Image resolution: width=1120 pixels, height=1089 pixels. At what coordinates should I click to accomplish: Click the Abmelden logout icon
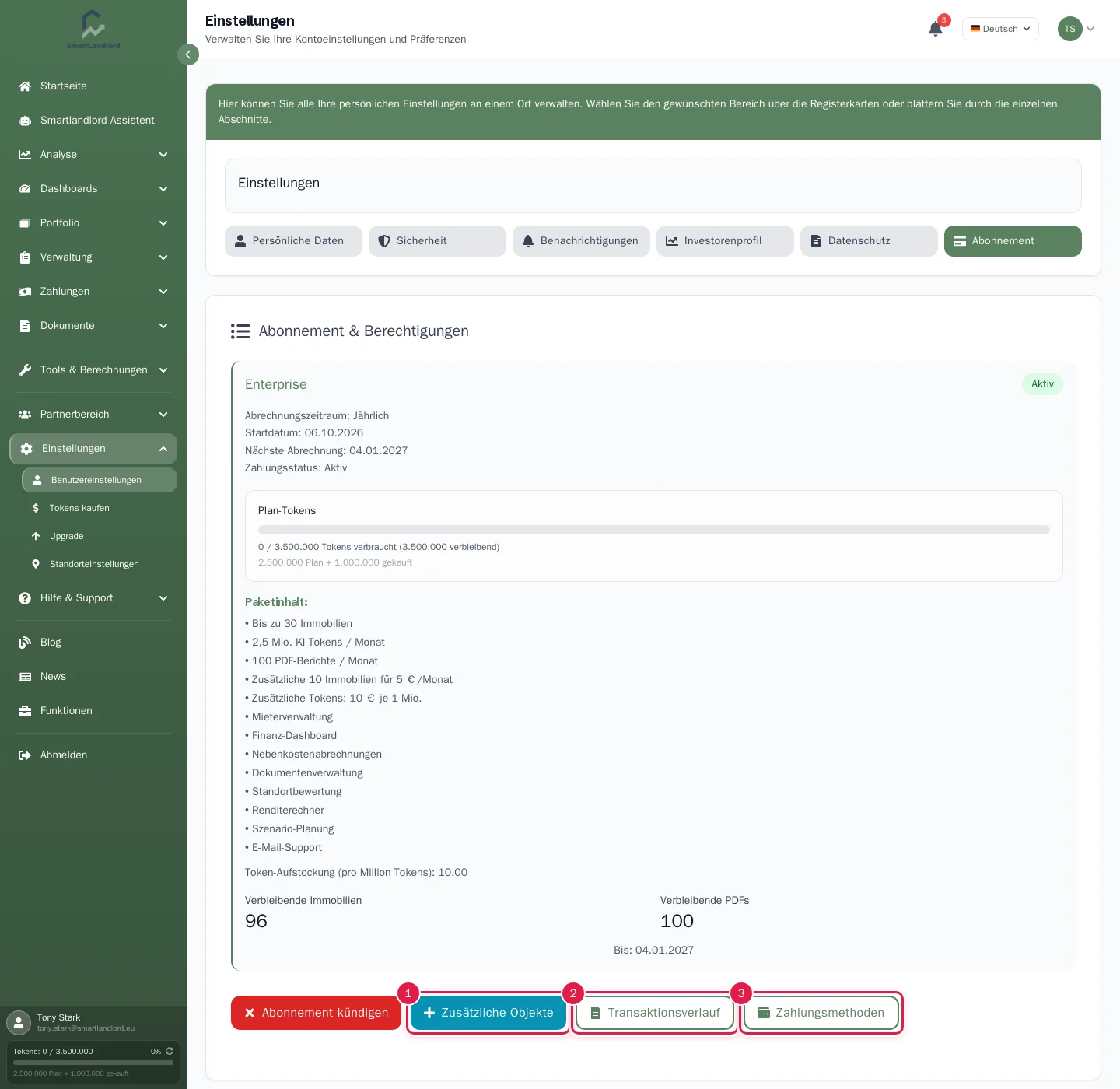[25, 755]
